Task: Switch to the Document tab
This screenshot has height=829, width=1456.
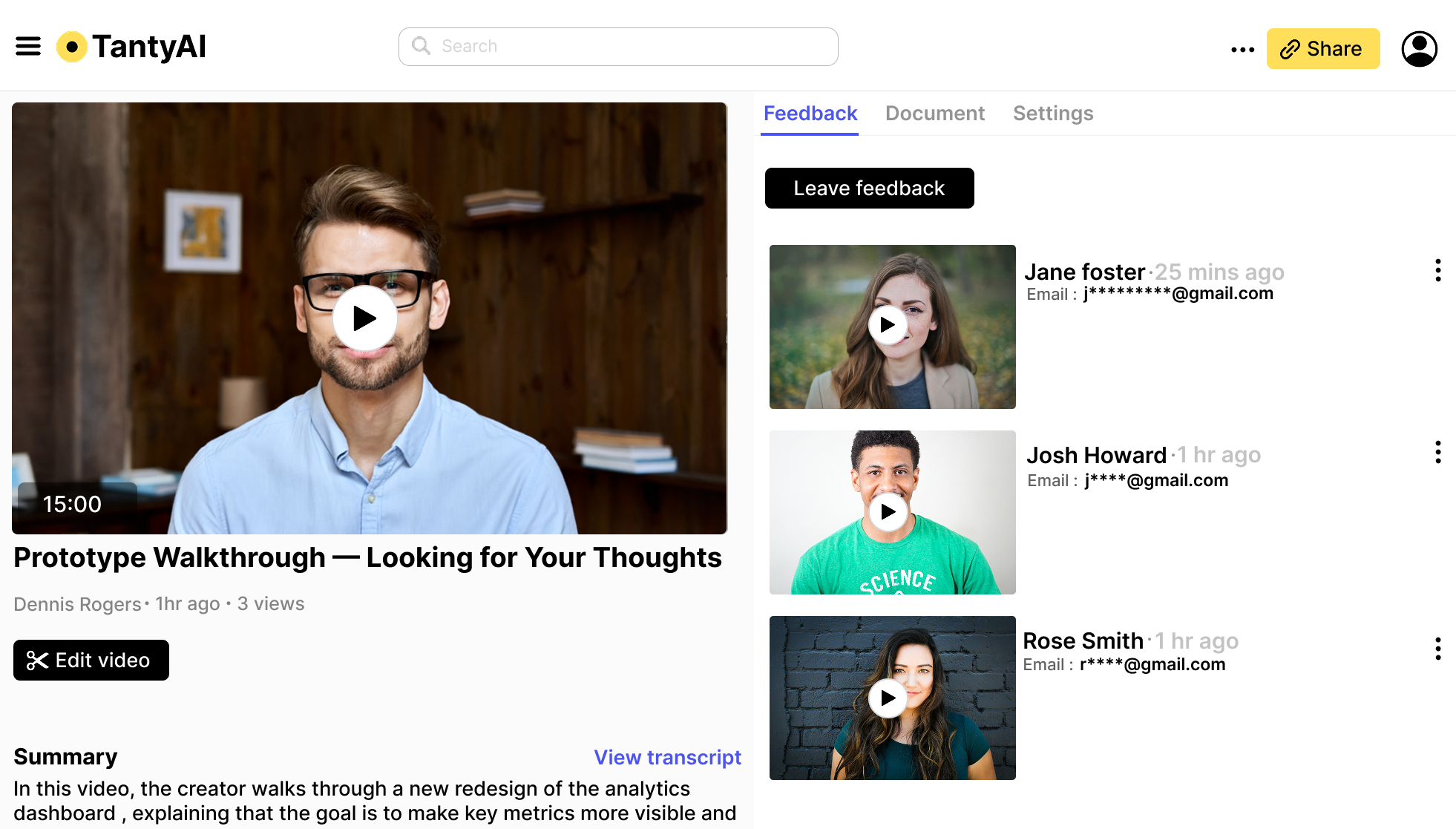Action: pyautogui.click(x=934, y=114)
